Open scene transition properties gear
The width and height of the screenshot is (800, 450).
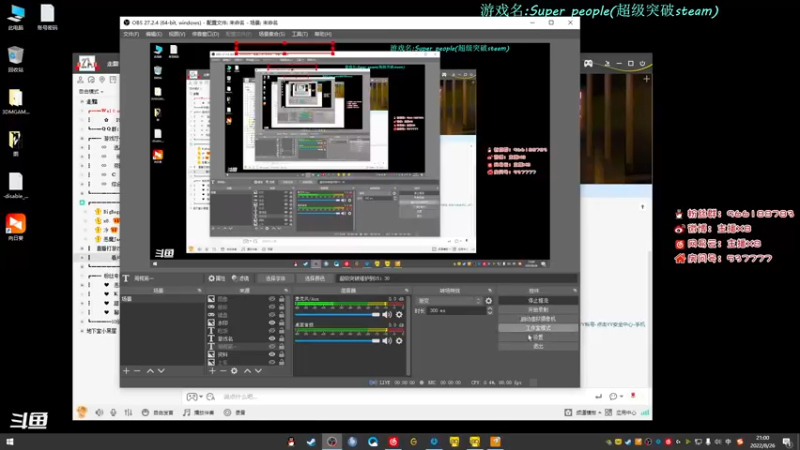(x=488, y=301)
